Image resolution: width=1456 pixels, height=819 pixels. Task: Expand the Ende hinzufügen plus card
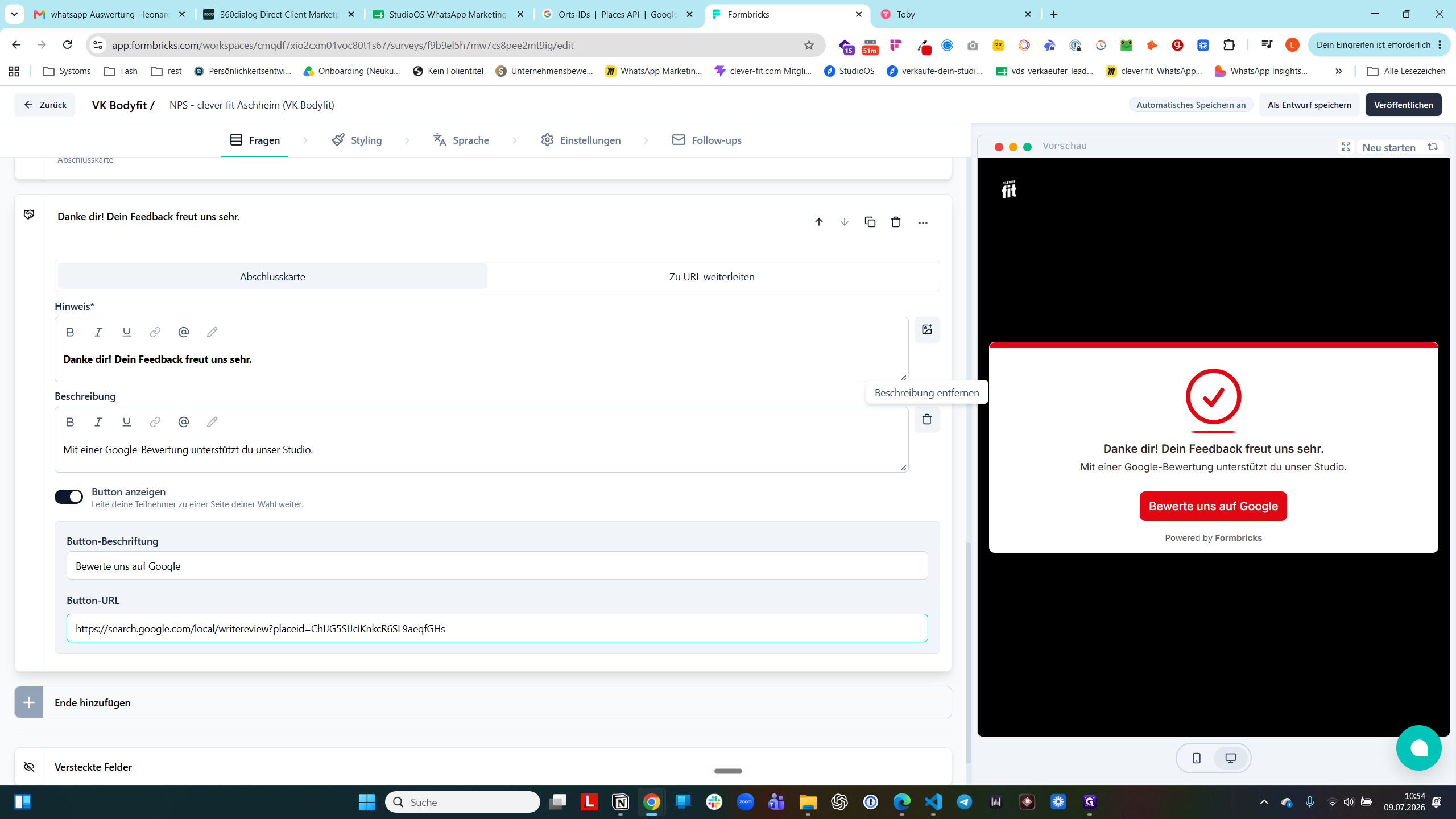pyautogui.click(x=483, y=702)
